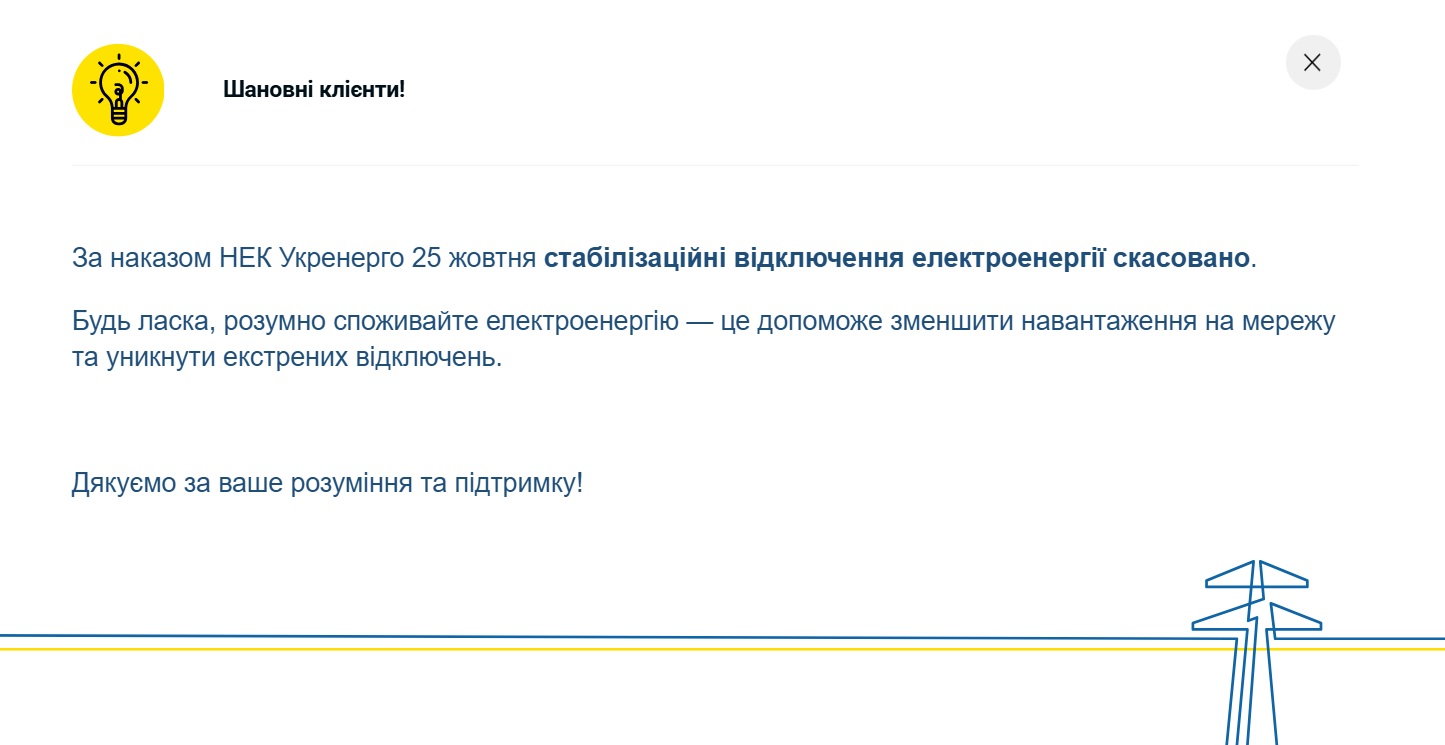
Task: Close the notification popup with the X button
Action: point(1312,62)
